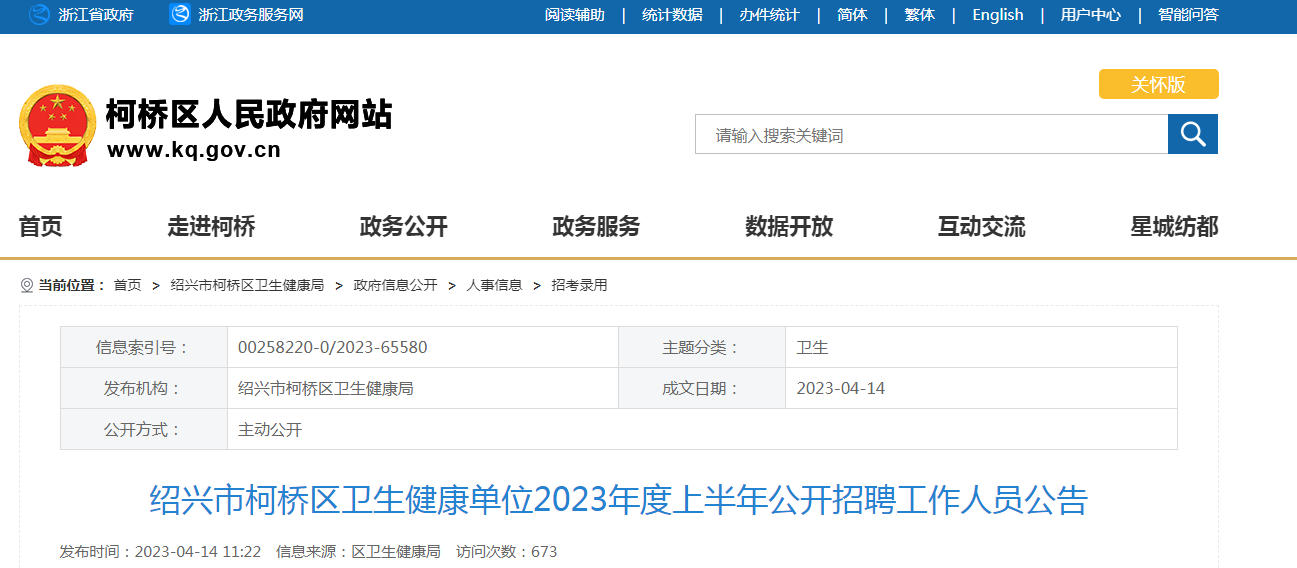The image size is (1297, 568).
Task: Open the 政务公开 navigation menu
Action: 403,227
